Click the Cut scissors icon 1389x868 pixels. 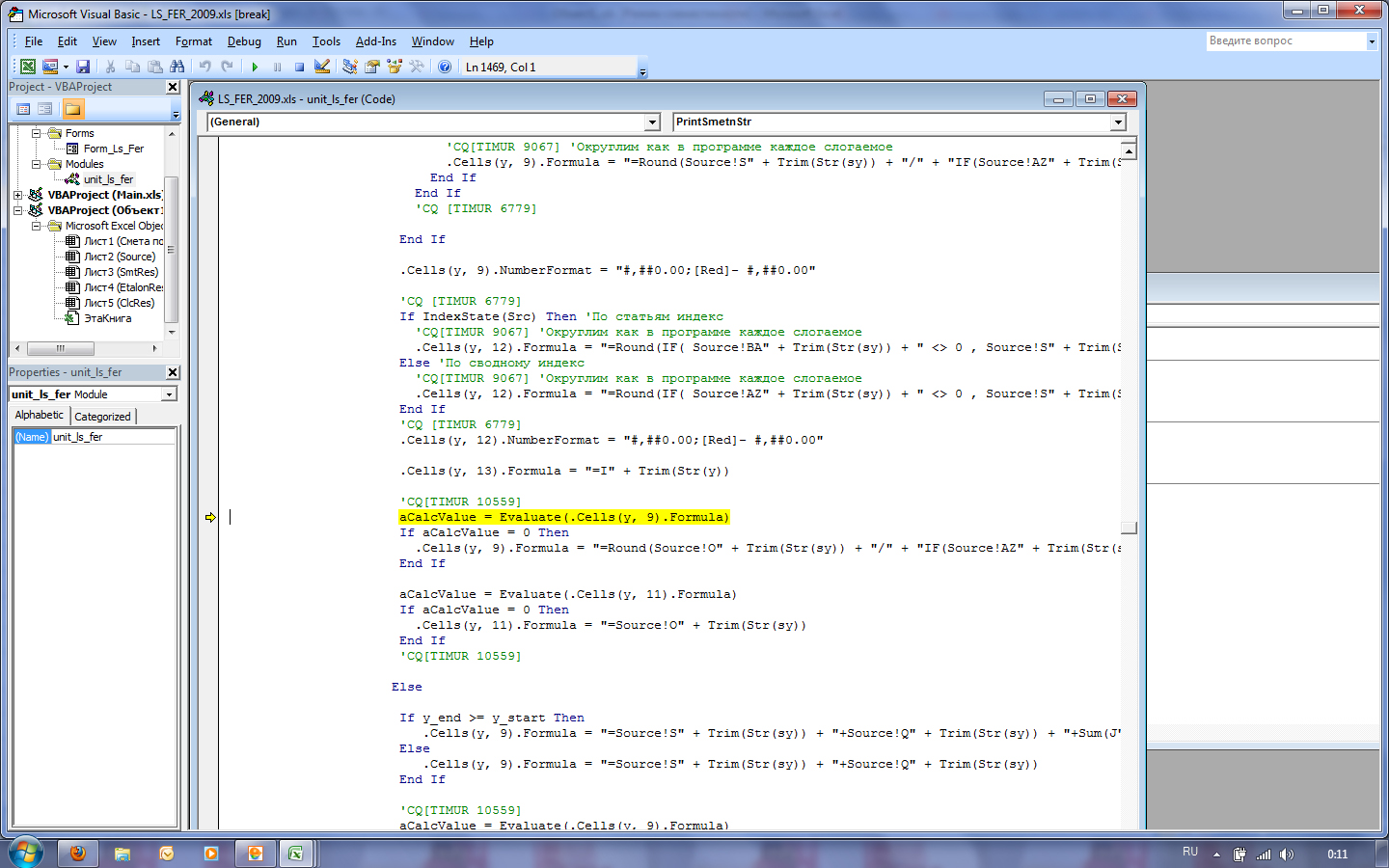coord(110,67)
